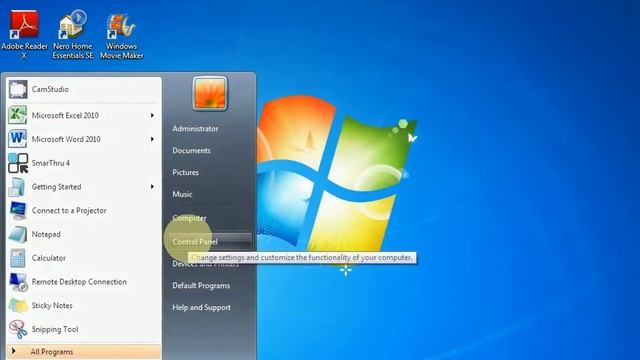Select Connect to a Projector label
This screenshot has width=640, height=360.
tap(69, 211)
